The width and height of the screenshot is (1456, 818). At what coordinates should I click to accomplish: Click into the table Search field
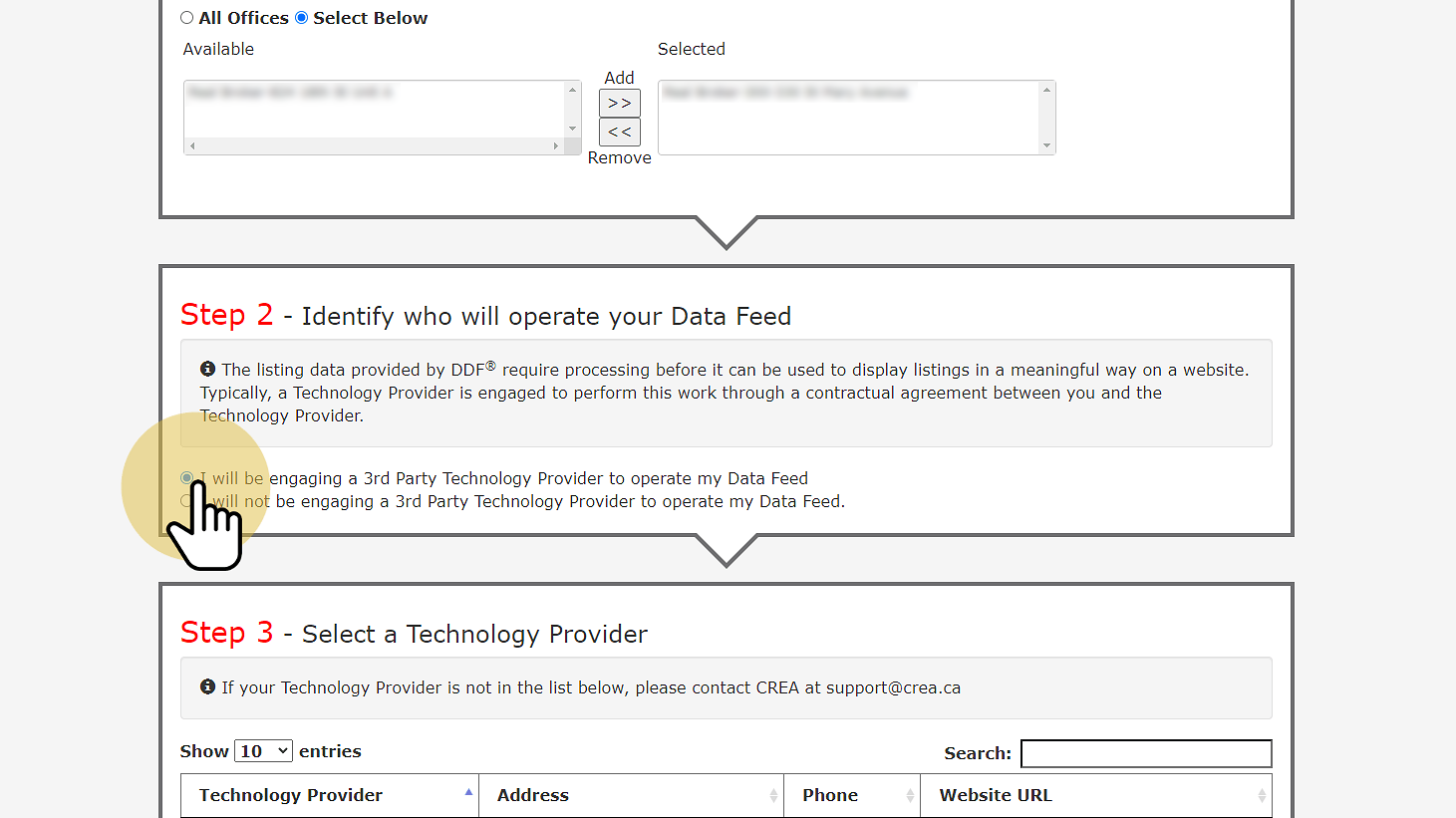[x=1146, y=753]
